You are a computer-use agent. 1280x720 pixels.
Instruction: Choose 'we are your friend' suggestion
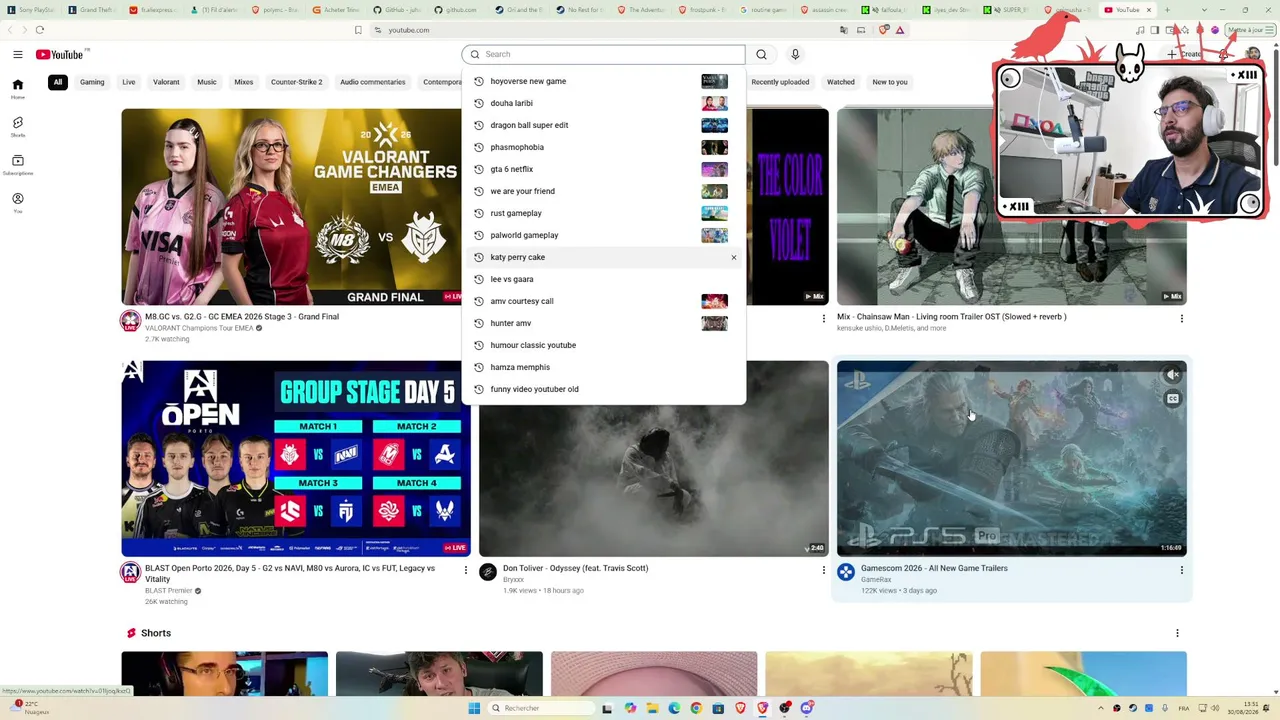tap(604, 191)
